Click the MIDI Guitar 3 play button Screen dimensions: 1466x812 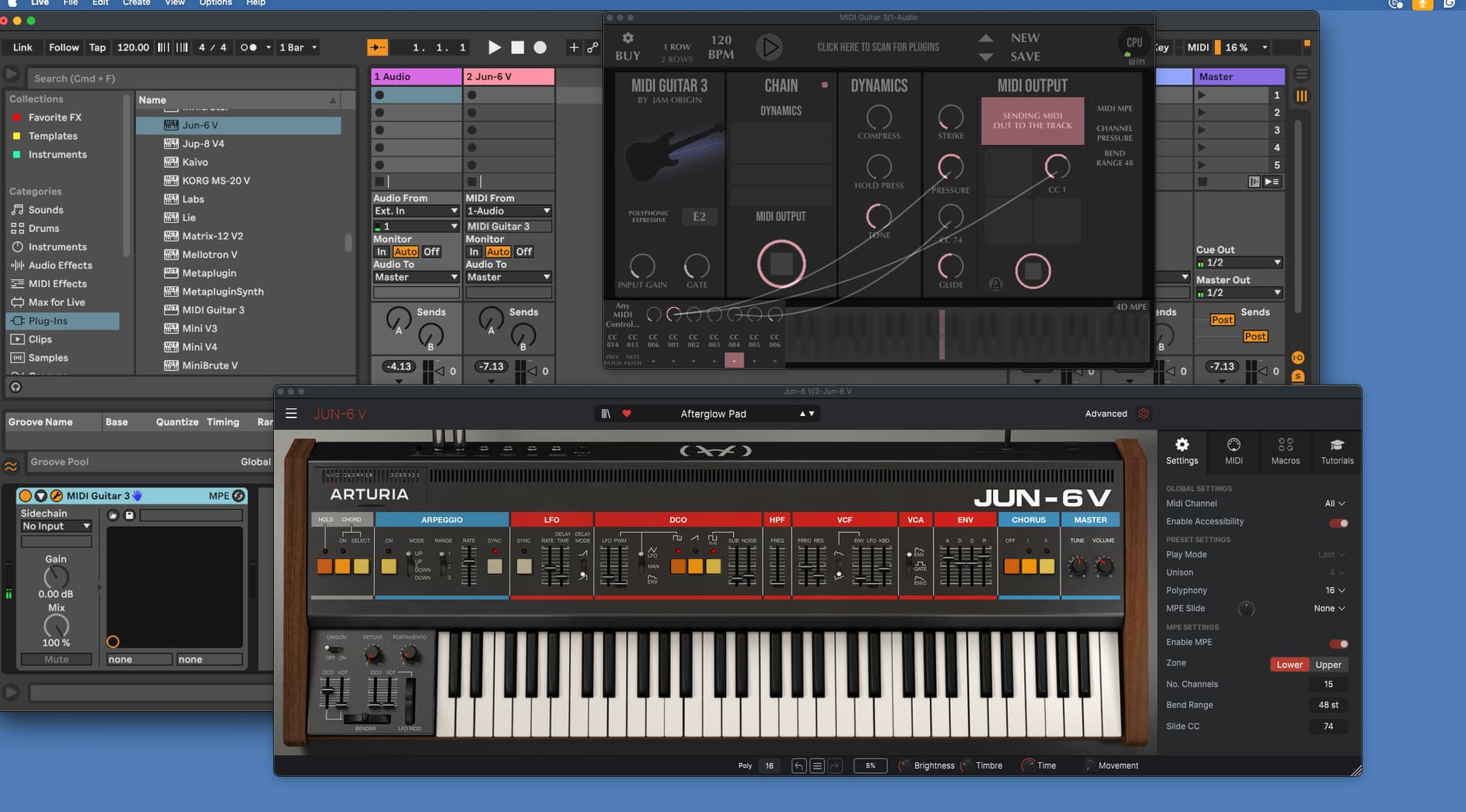click(769, 47)
